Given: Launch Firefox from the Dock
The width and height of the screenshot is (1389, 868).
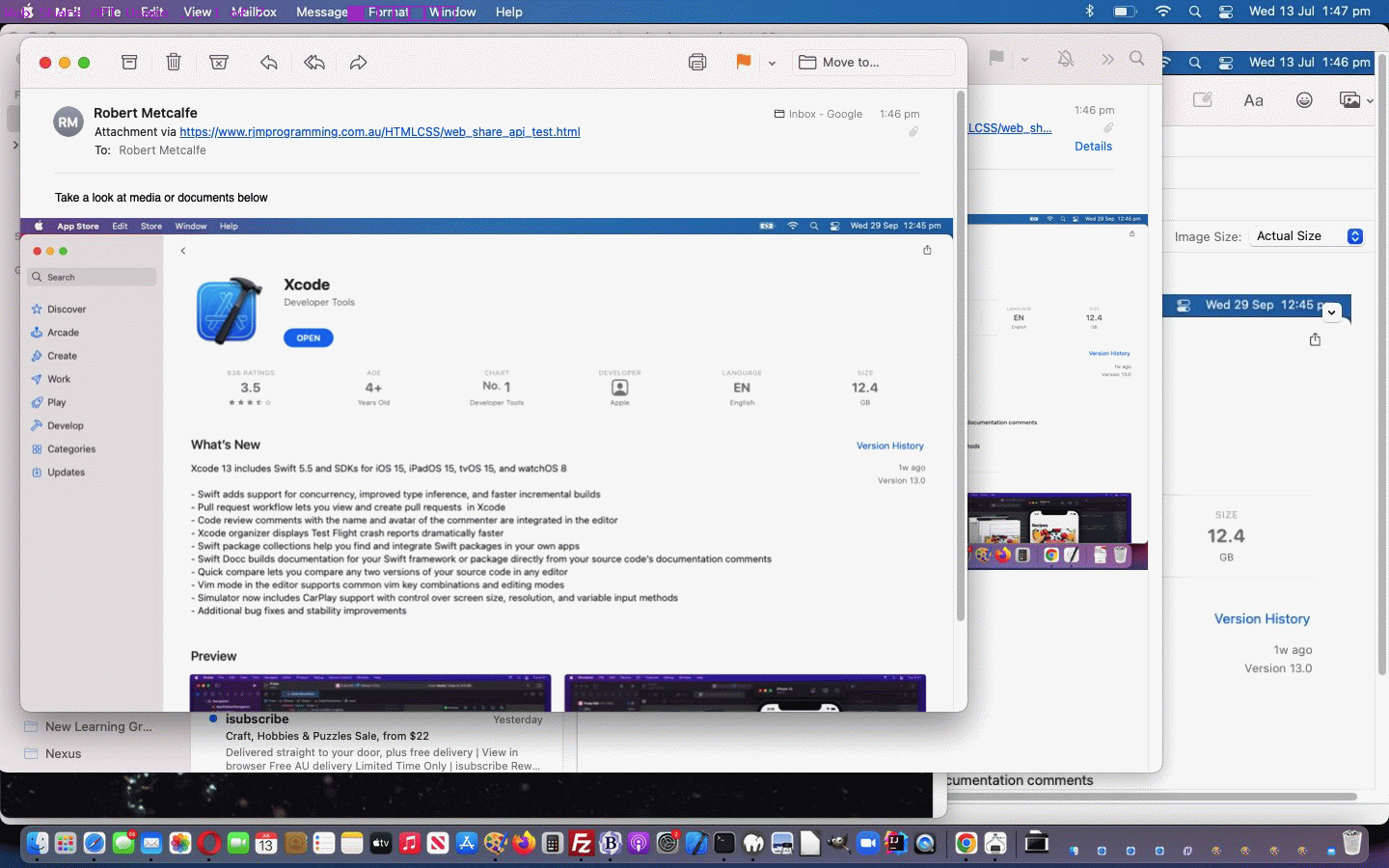Looking at the screenshot, I should point(524,843).
